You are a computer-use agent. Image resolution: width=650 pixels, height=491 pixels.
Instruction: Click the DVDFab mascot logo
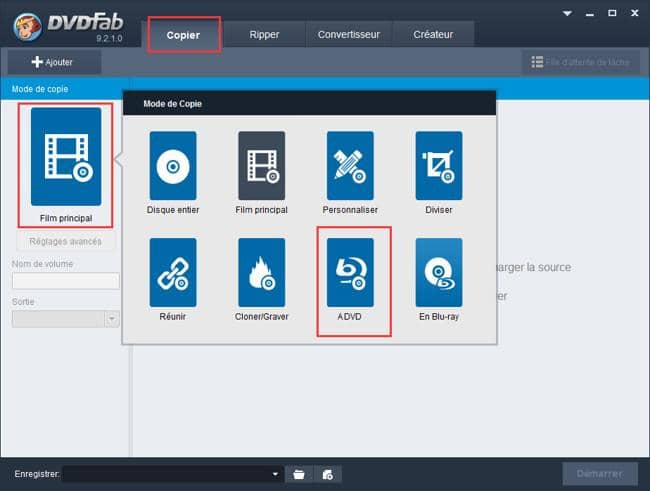[x=27, y=27]
